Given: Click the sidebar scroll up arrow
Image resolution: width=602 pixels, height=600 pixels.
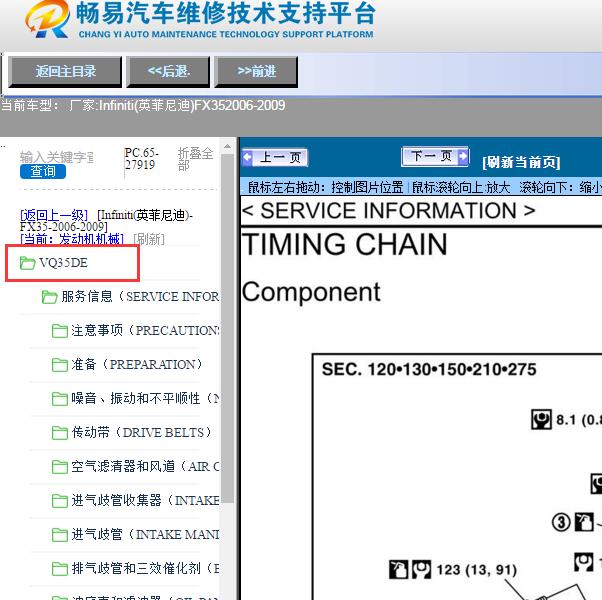Looking at the screenshot, I should (x=227, y=146).
